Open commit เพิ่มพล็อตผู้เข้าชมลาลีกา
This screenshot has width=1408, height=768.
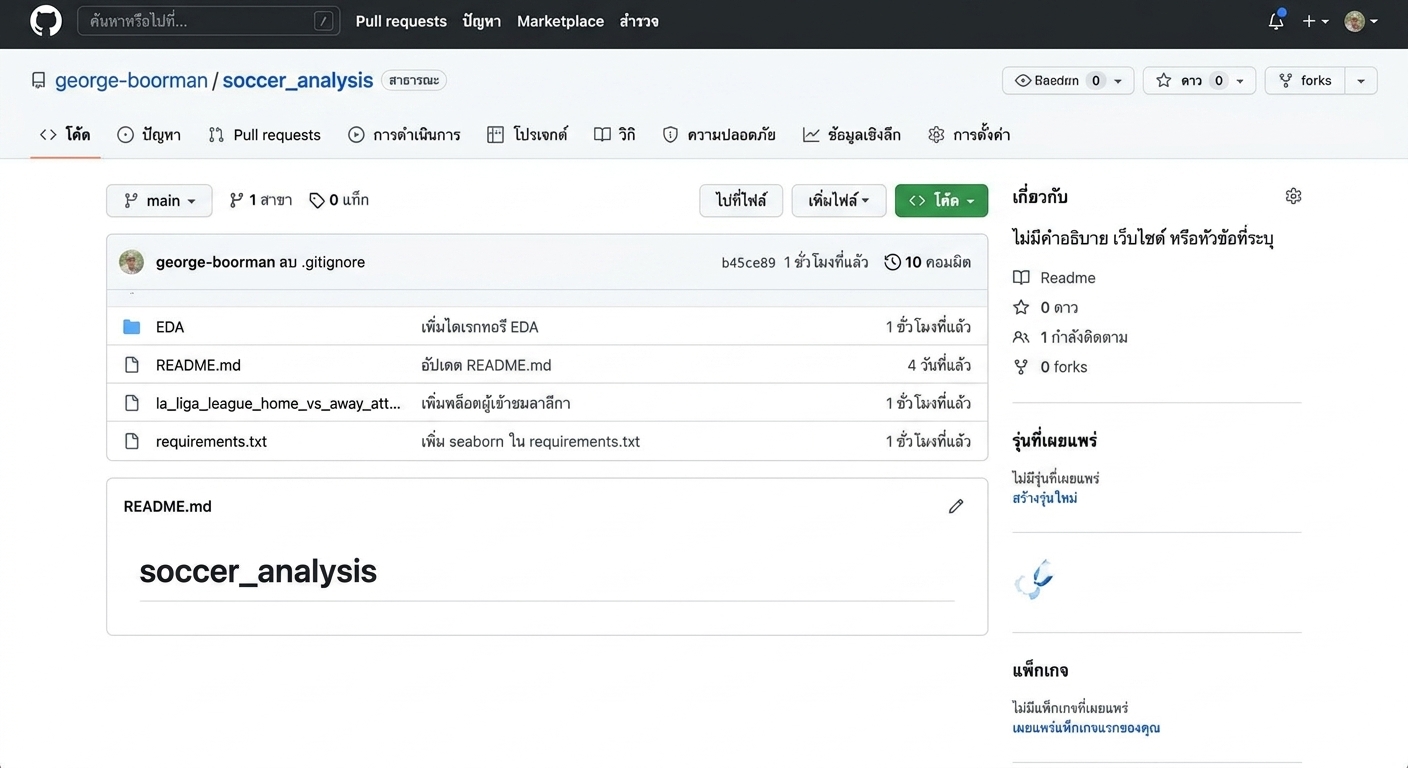click(x=496, y=403)
